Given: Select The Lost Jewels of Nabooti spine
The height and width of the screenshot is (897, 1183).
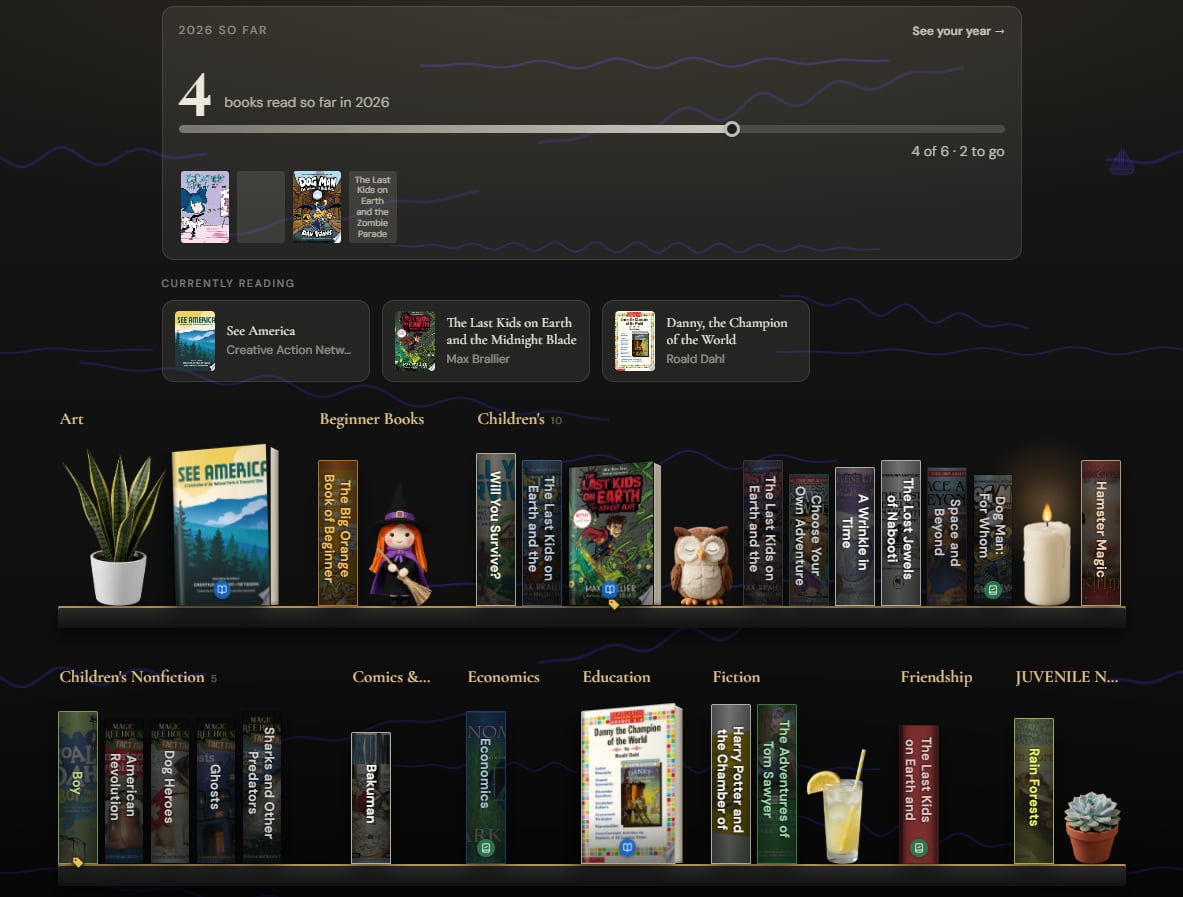Looking at the screenshot, I should click(x=901, y=533).
